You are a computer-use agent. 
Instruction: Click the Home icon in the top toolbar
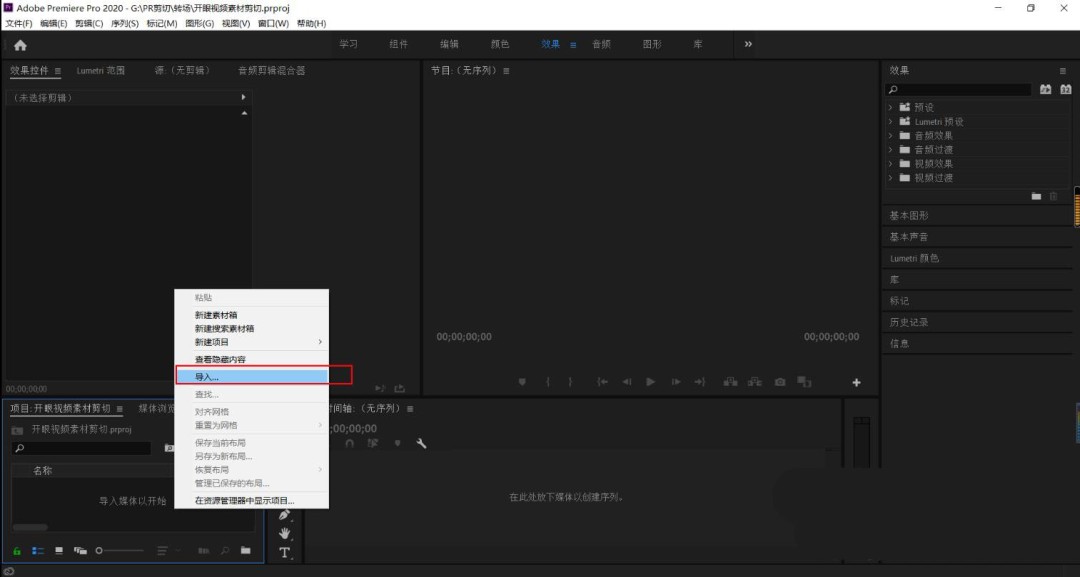[18, 44]
